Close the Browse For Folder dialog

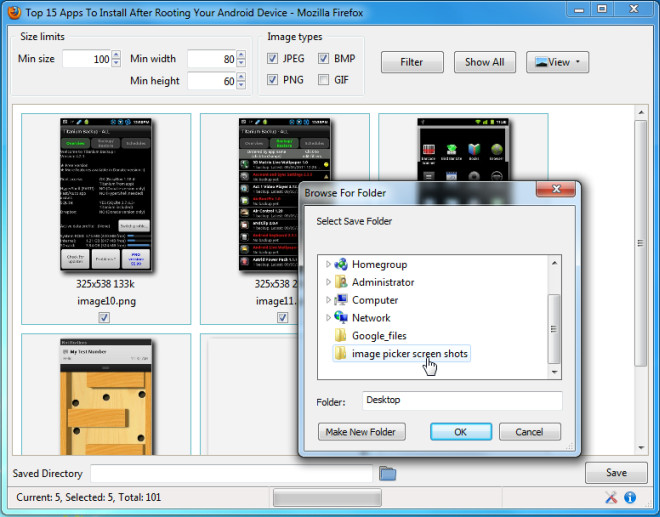(556, 189)
